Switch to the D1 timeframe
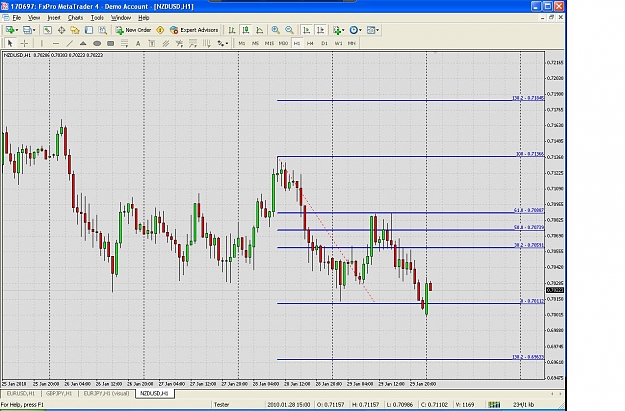 (324, 43)
